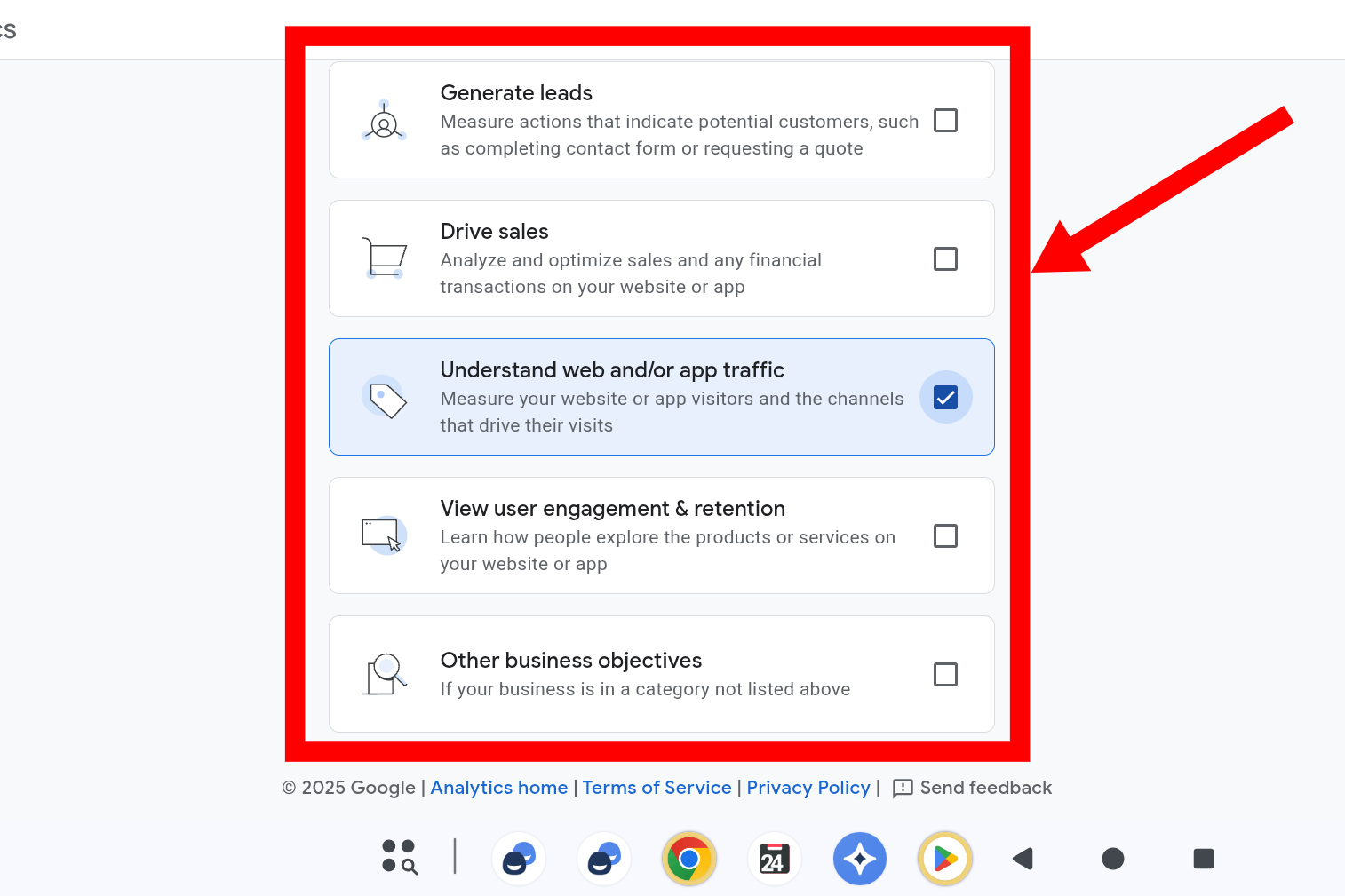Click the Drive sales shopping cart icon
This screenshot has height=896, width=1345.
click(384, 258)
